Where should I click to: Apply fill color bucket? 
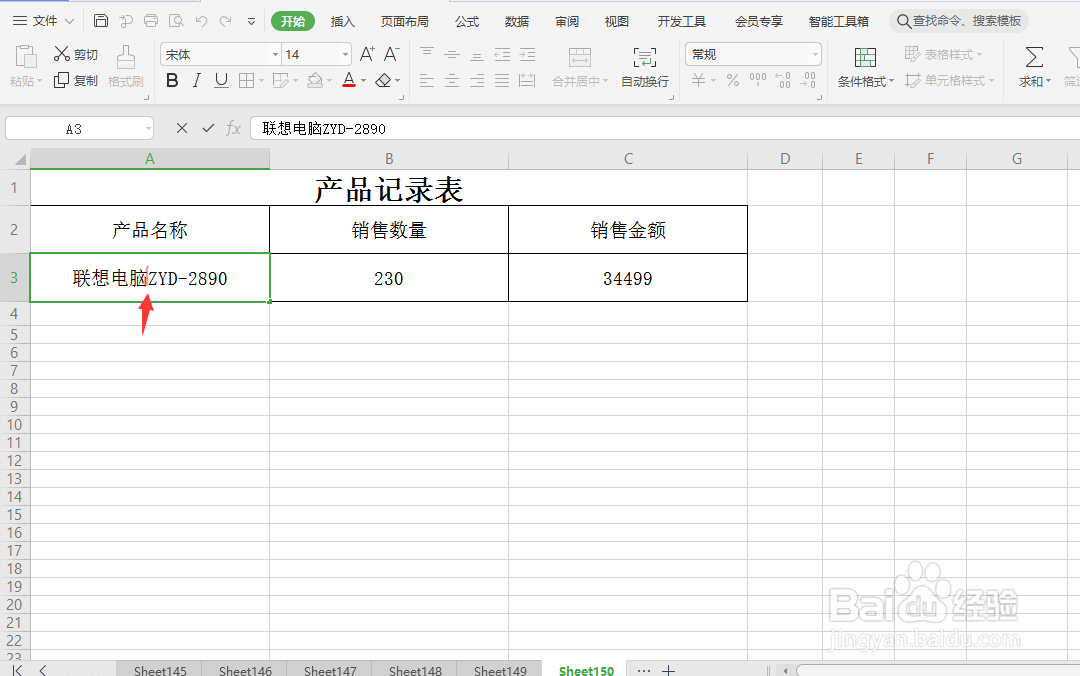pyautogui.click(x=315, y=81)
